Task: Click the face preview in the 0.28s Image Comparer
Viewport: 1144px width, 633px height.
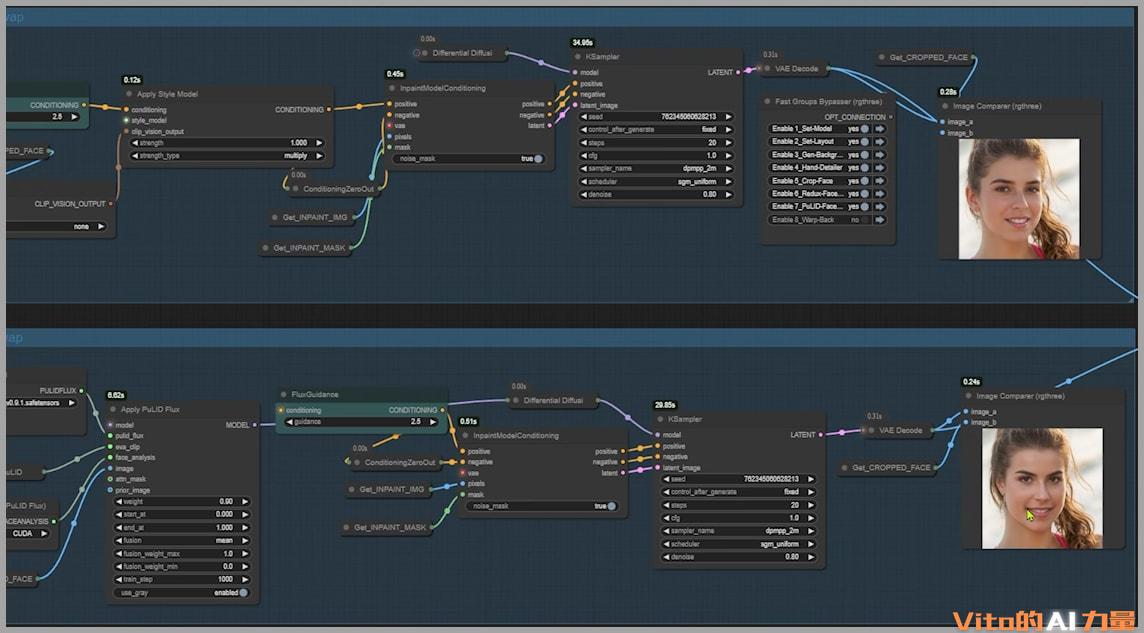Action: click(x=1019, y=198)
